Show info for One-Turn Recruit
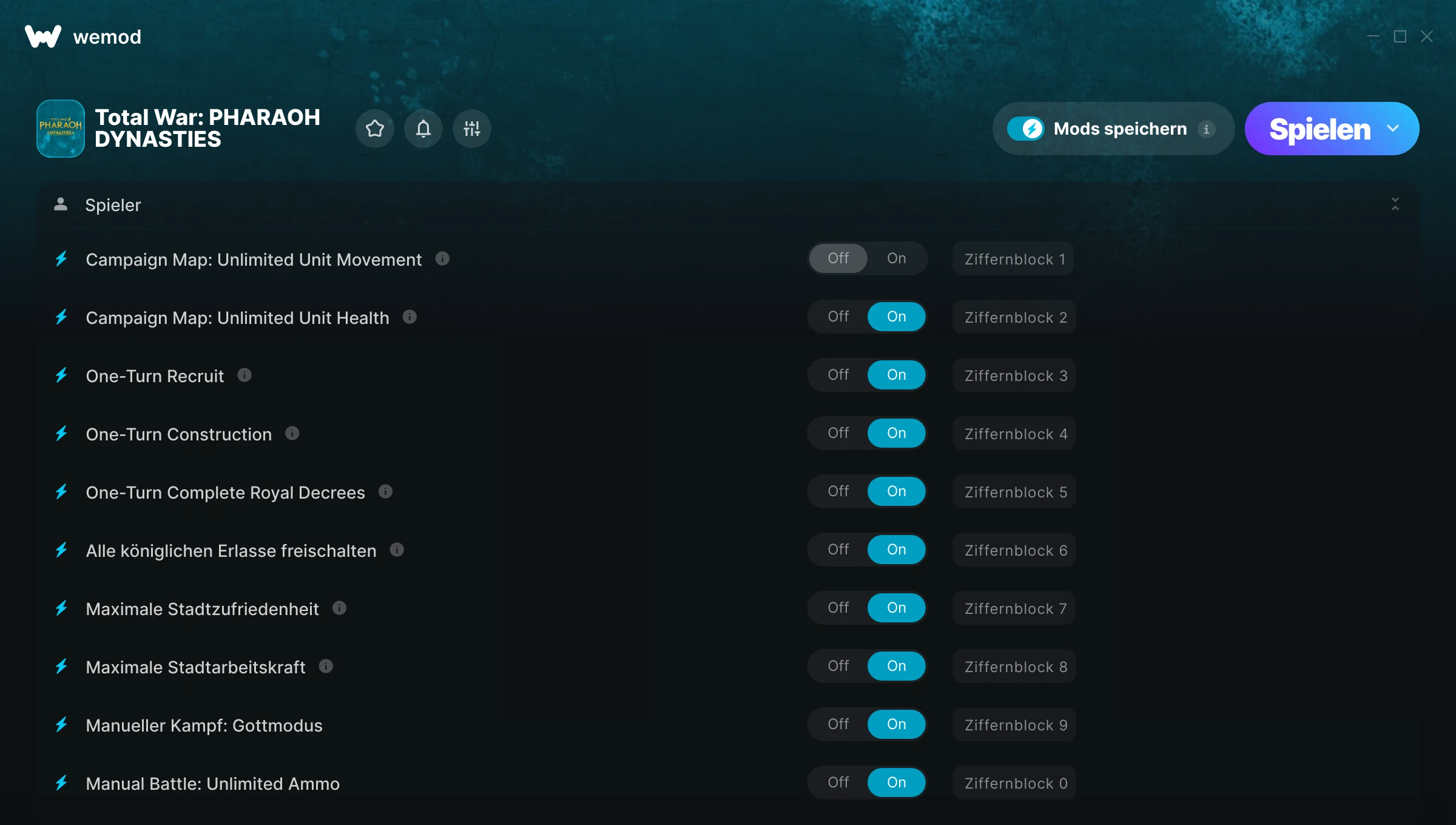1456x825 pixels. coord(244,375)
